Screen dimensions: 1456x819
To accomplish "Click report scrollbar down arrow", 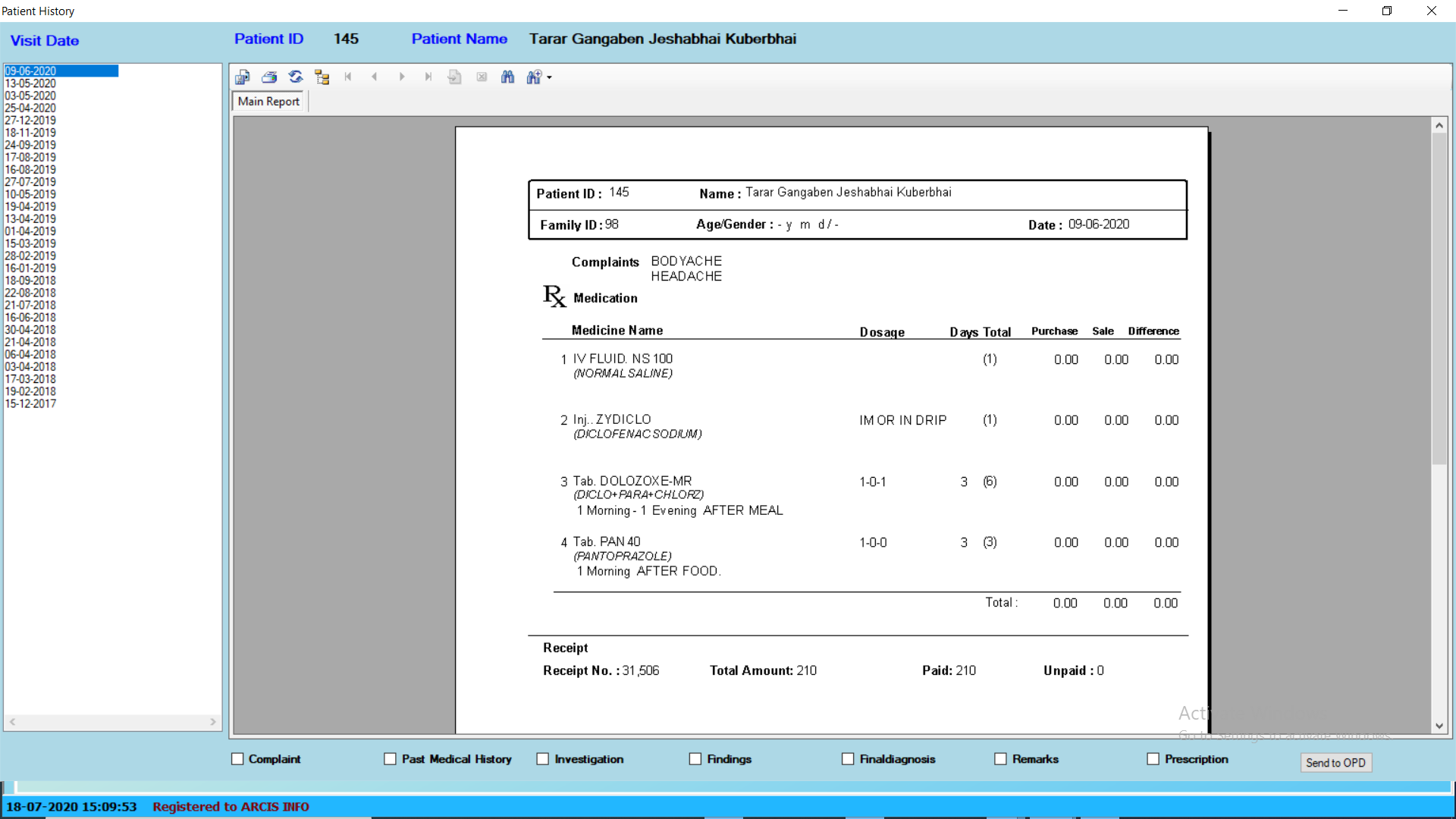I will [x=1439, y=726].
